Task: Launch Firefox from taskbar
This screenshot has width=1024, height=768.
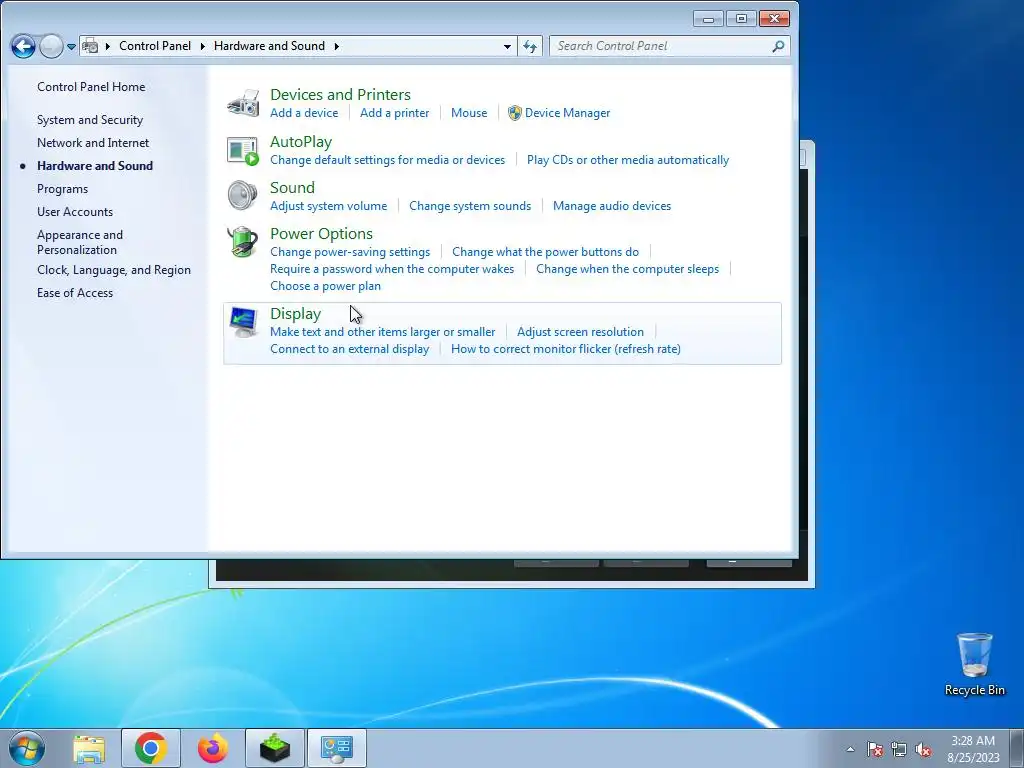Action: coord(213,748)
